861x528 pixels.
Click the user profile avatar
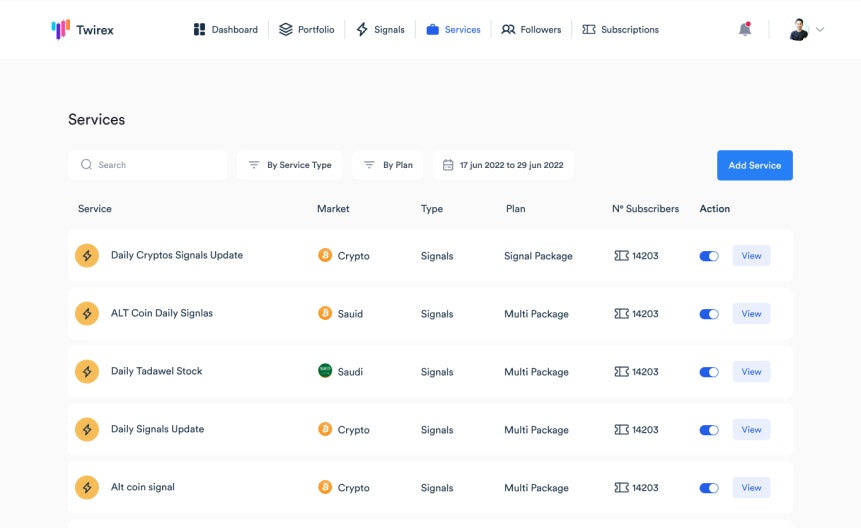799,30
